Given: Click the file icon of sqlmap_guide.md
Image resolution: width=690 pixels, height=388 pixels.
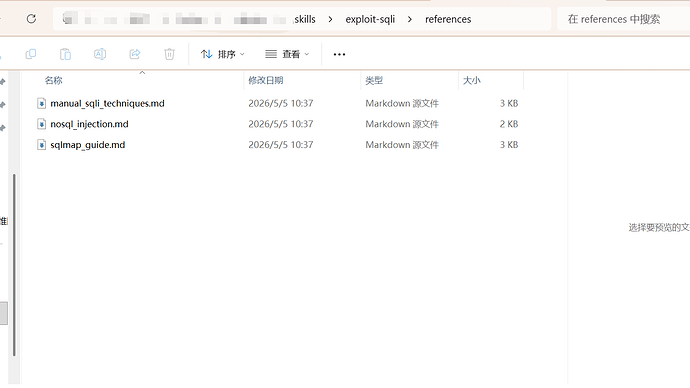Looking at the screenshot, I should [x=41, y=145].
